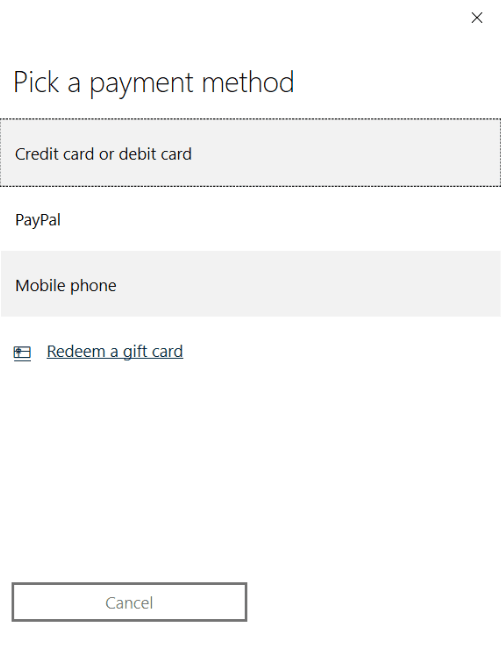Select the Mobile phone payment option
Screen dimensions: 501x647
250,284
